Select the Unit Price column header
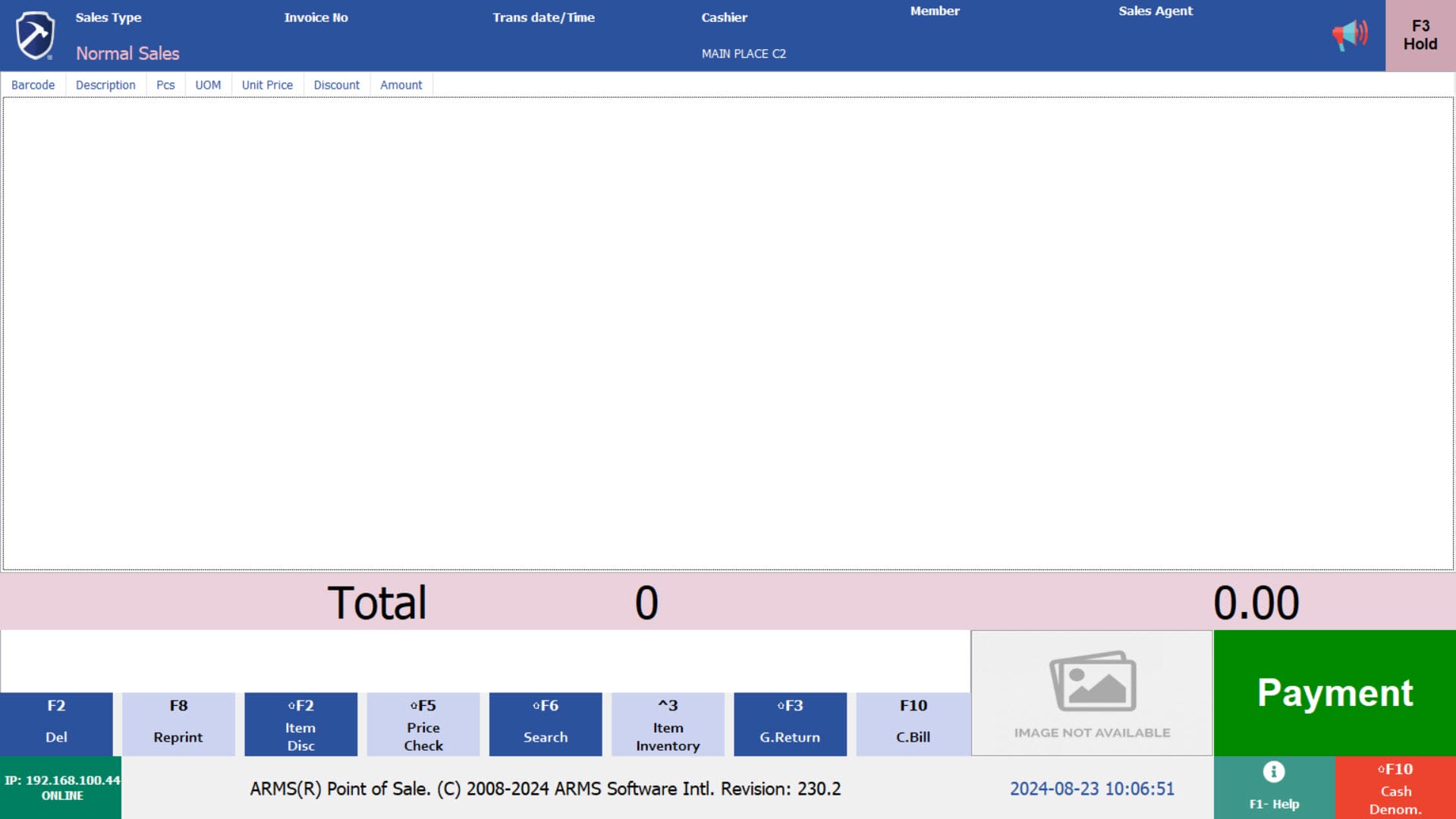 [x=267, y=85]
